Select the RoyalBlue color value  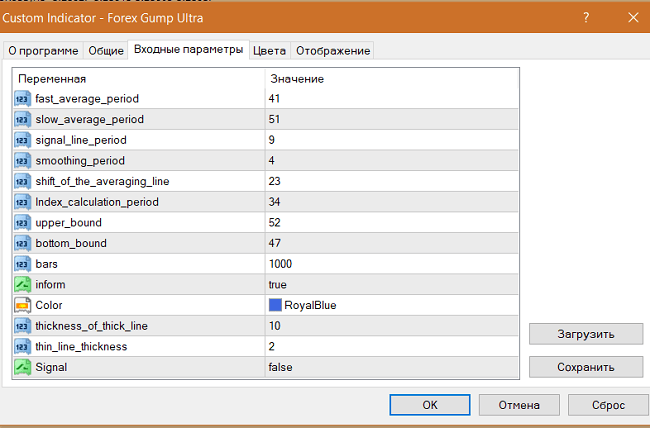coord(310,306)
